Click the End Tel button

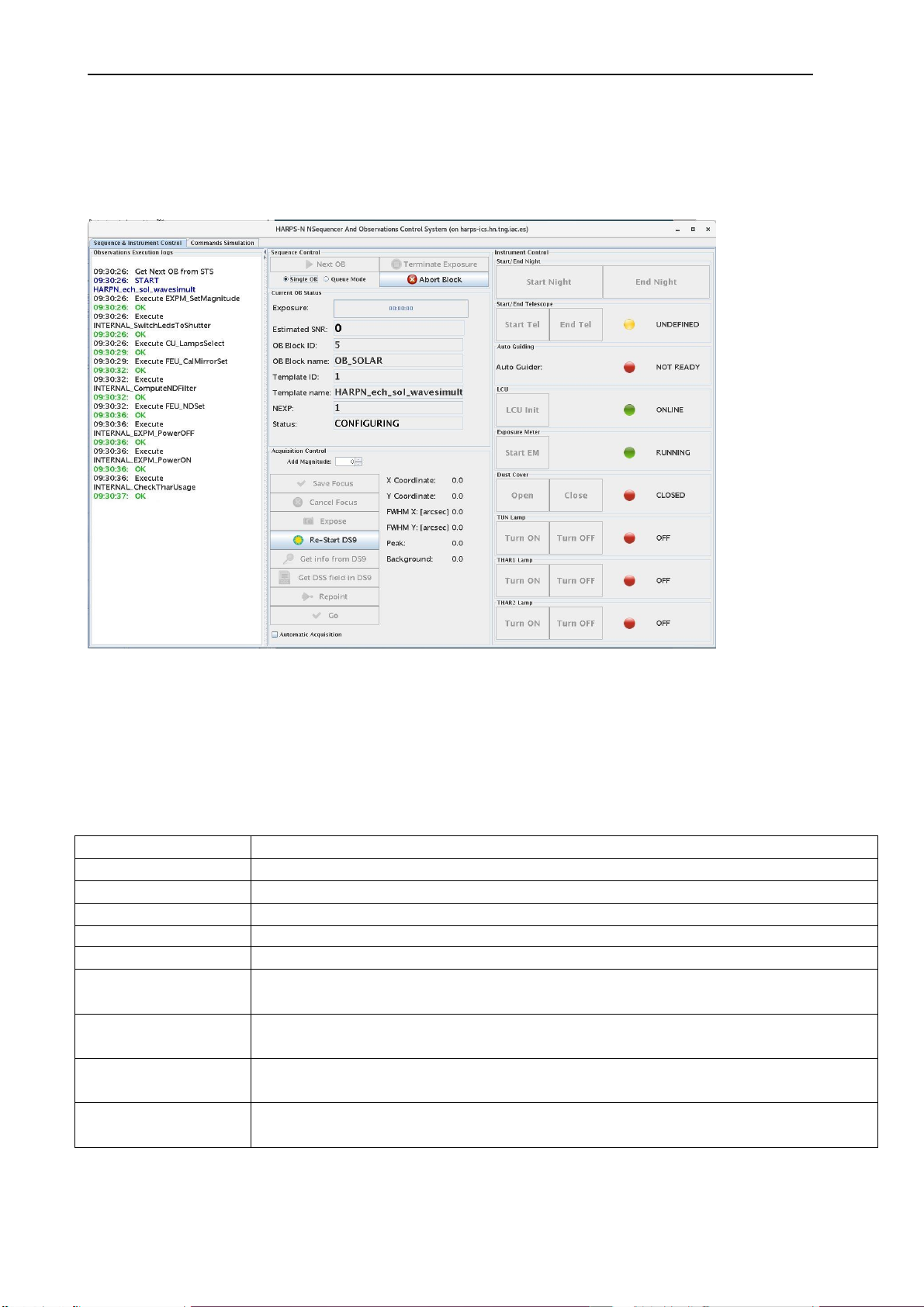point(576,325)
